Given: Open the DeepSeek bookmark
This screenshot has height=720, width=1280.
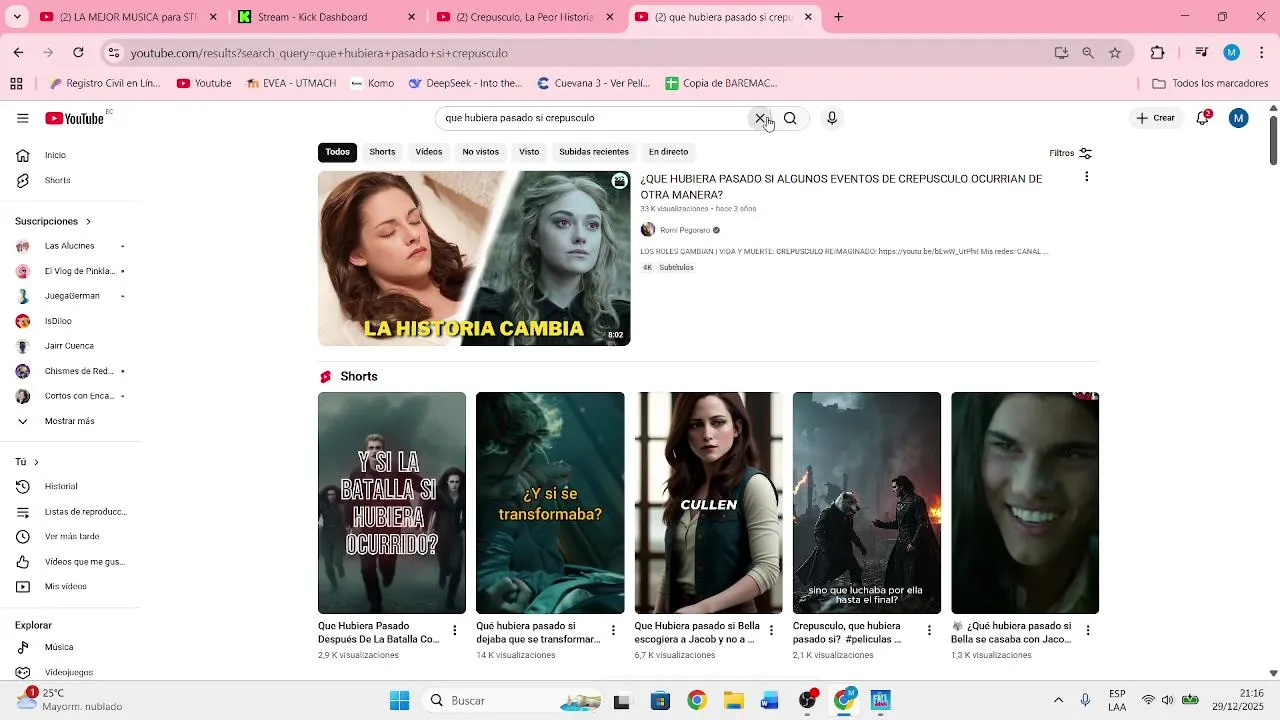Looking at the screenshot, I should click(465, 83).
